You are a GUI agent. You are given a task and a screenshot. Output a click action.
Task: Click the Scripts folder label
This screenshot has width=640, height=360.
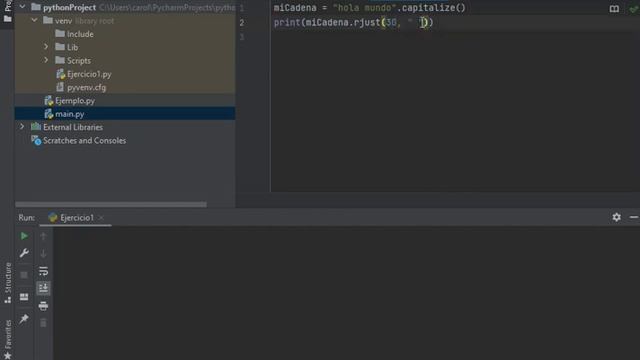click(x=79, y=60)
